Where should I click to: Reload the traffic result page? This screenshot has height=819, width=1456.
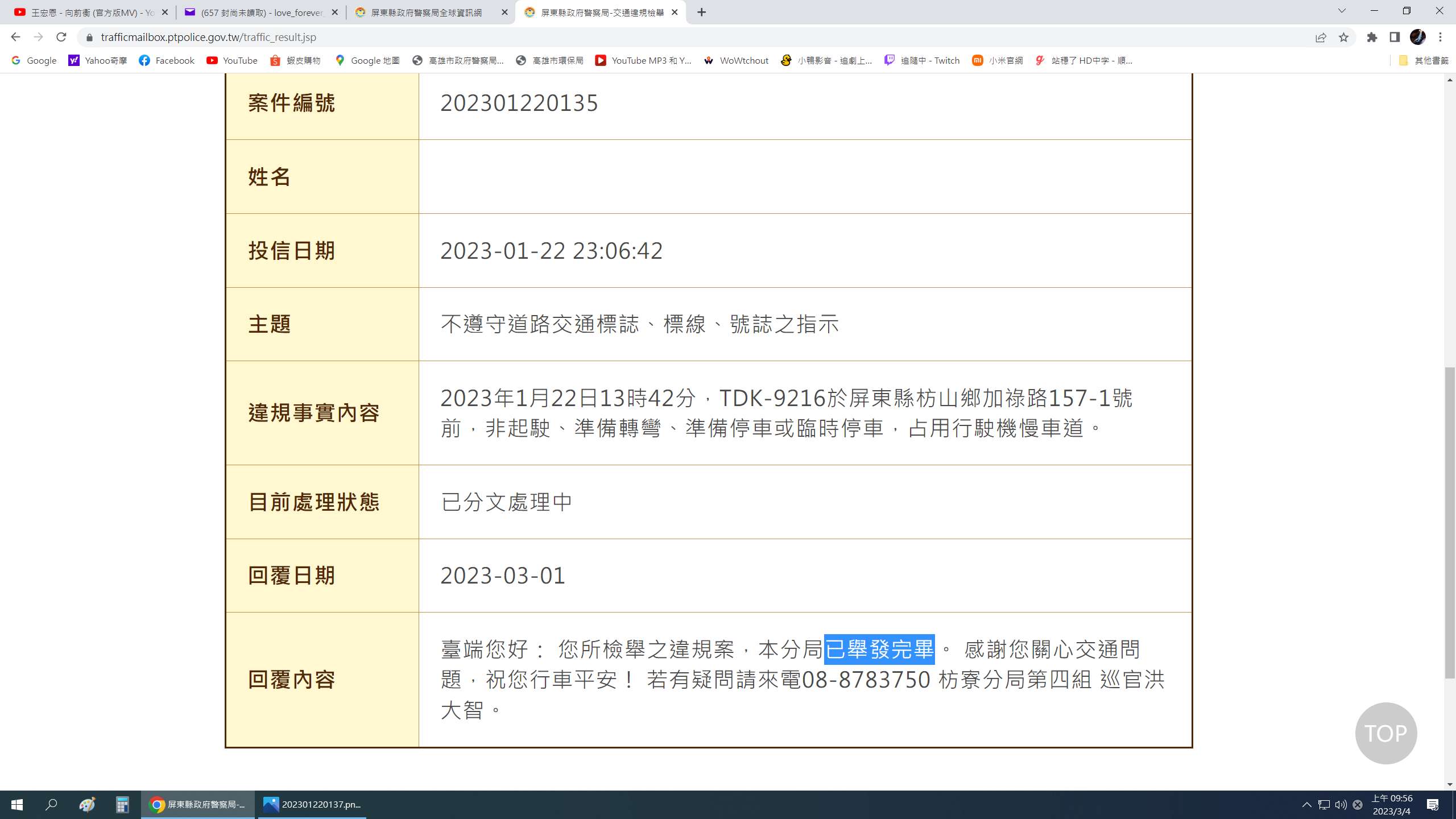[61, 37]
